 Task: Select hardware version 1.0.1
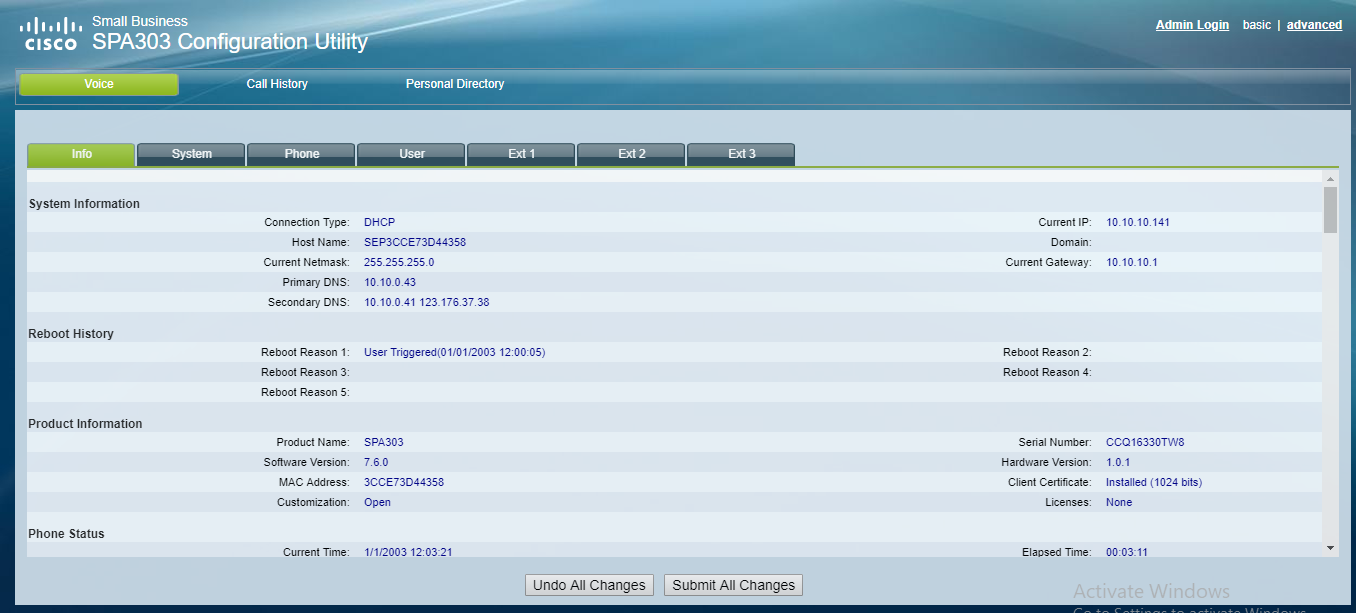tap(1118, 462)
